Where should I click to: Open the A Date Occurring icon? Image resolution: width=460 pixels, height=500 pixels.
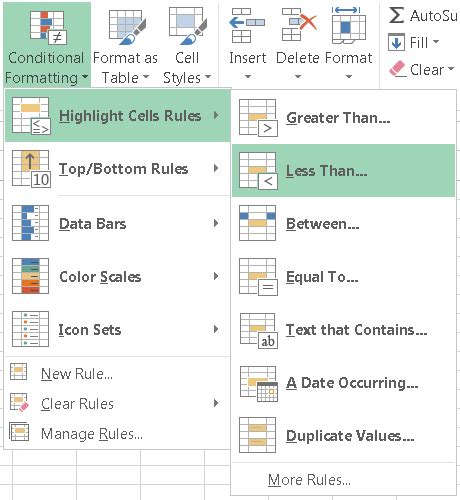tap(258, 384)
